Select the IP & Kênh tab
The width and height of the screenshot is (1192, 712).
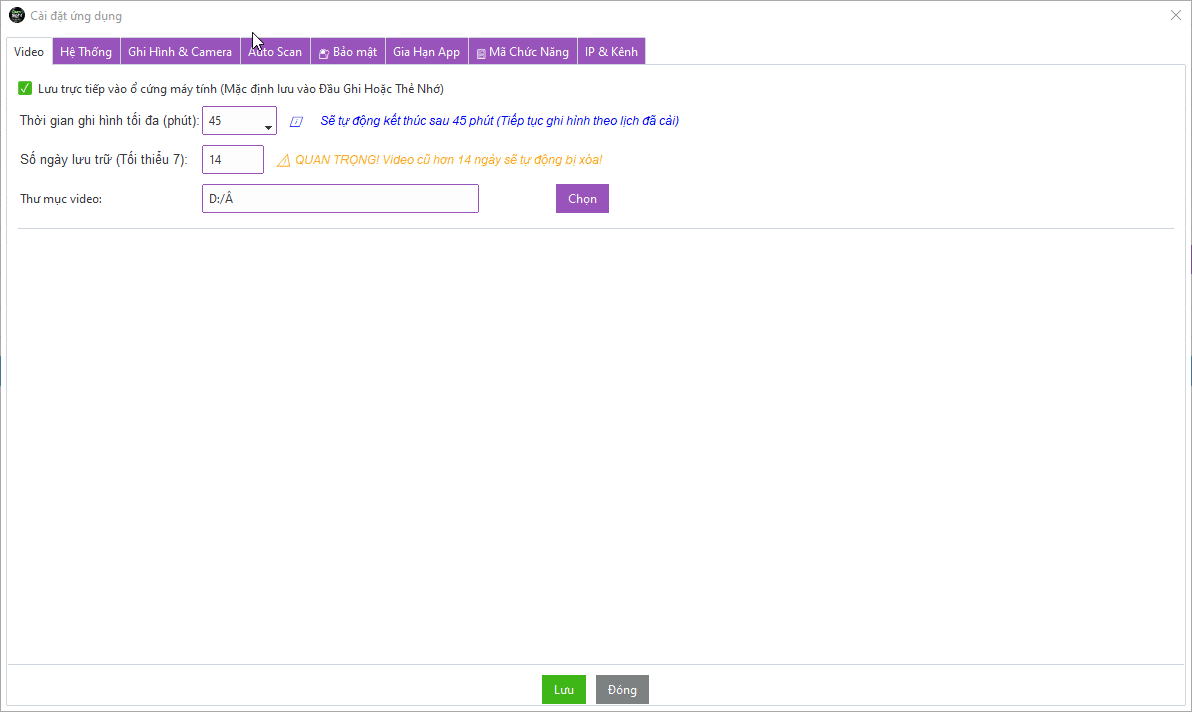[x=611, y=52]
